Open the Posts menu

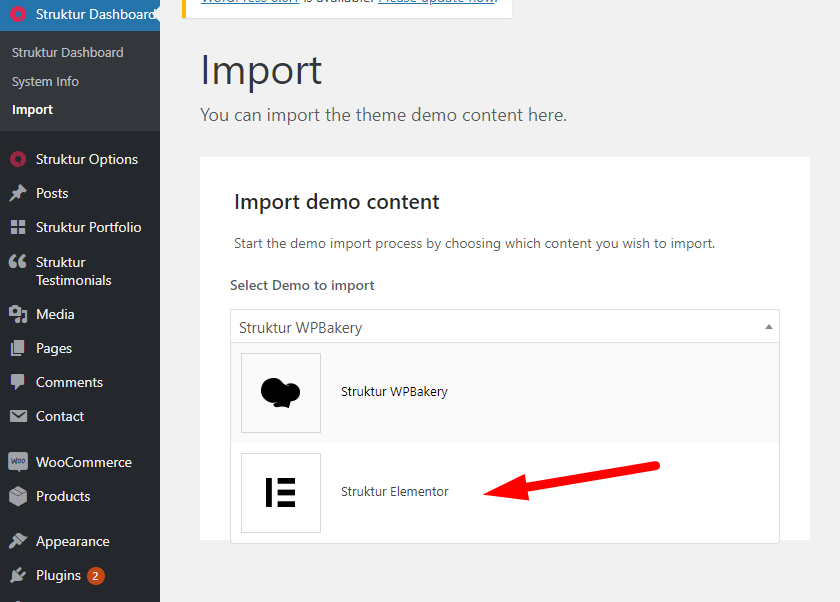coord(80,193)
